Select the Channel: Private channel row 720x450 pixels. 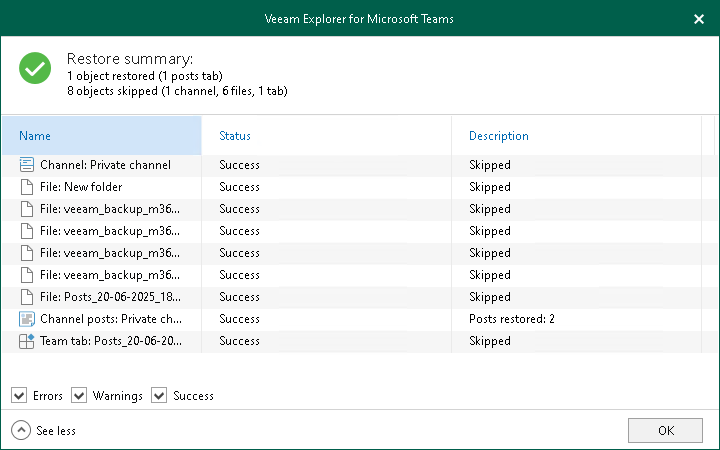105,165
